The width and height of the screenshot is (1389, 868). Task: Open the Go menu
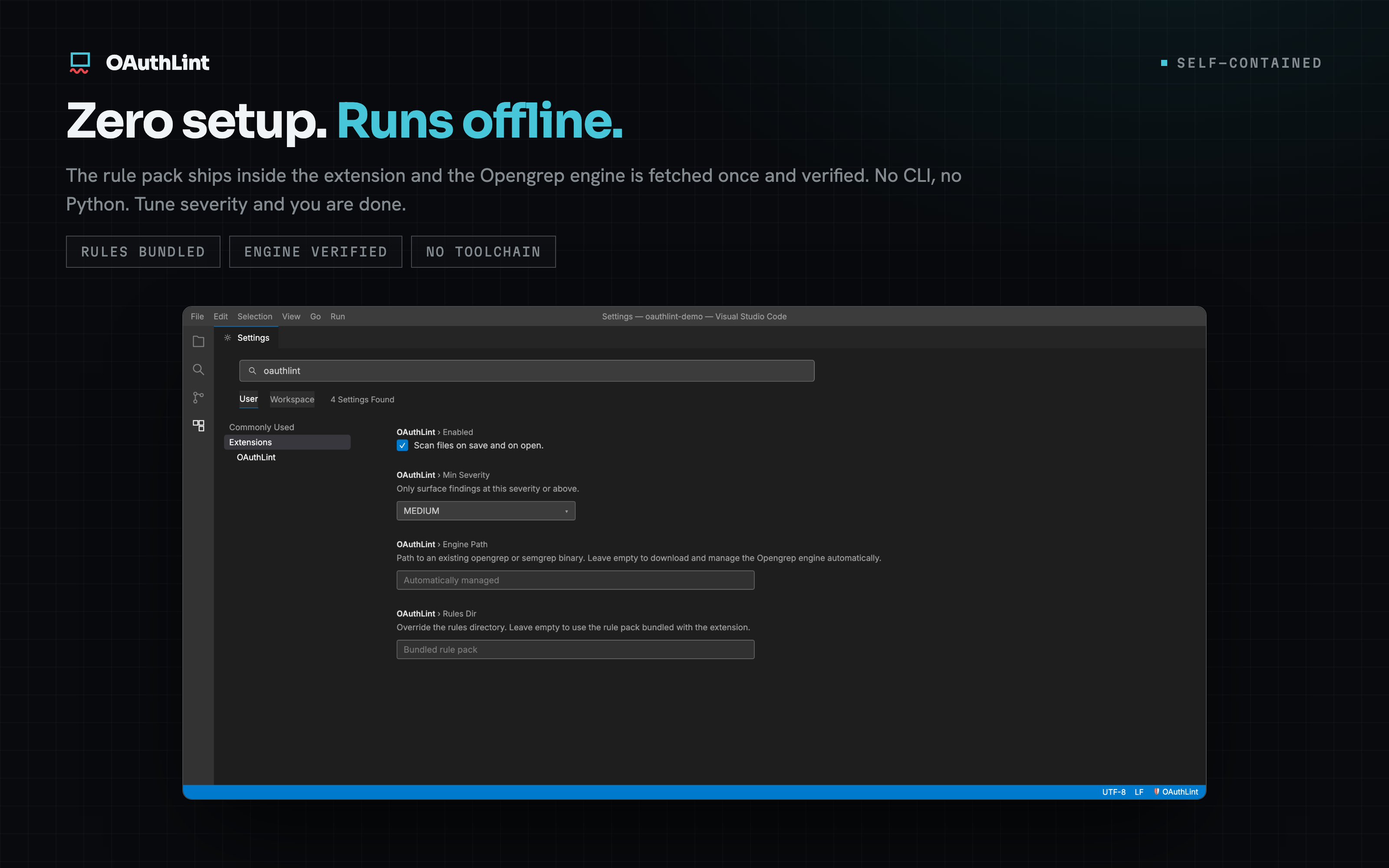315,316
